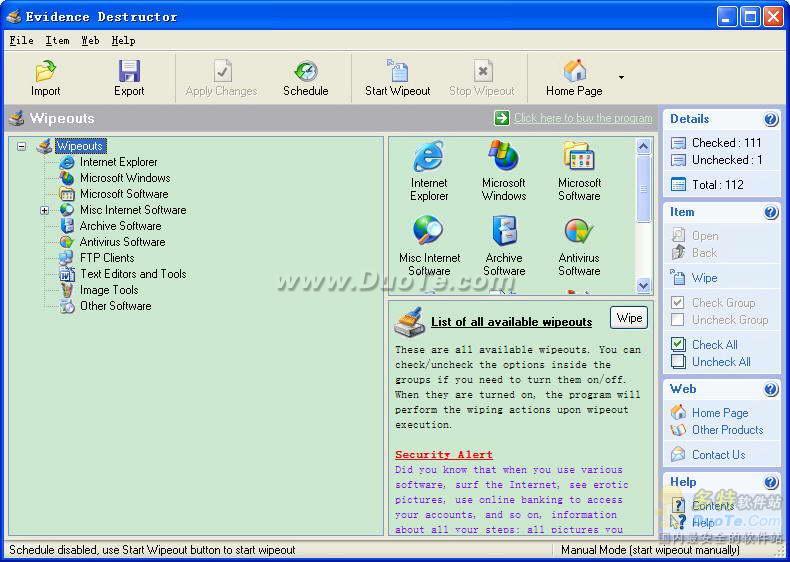790x562 pixels.
Task: Select Archive Software icon in thumbnail pane
Action: click(504, 231)
